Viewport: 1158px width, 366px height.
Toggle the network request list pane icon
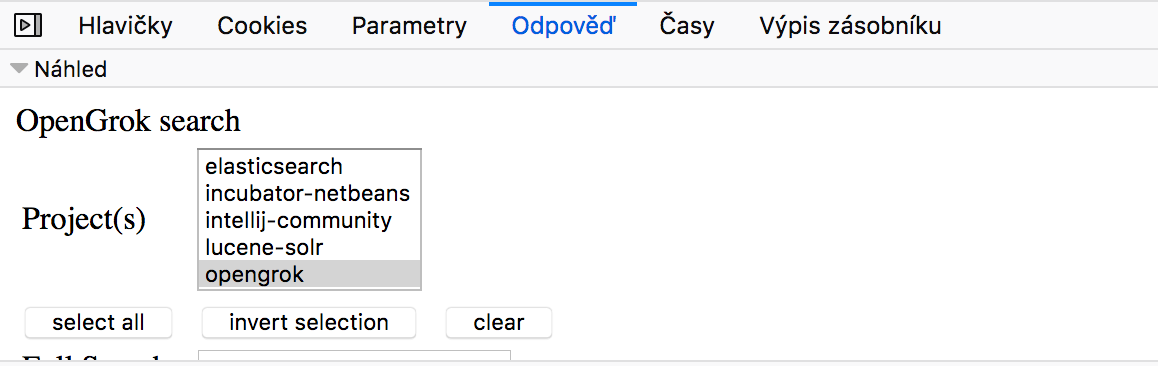[28, 27]
